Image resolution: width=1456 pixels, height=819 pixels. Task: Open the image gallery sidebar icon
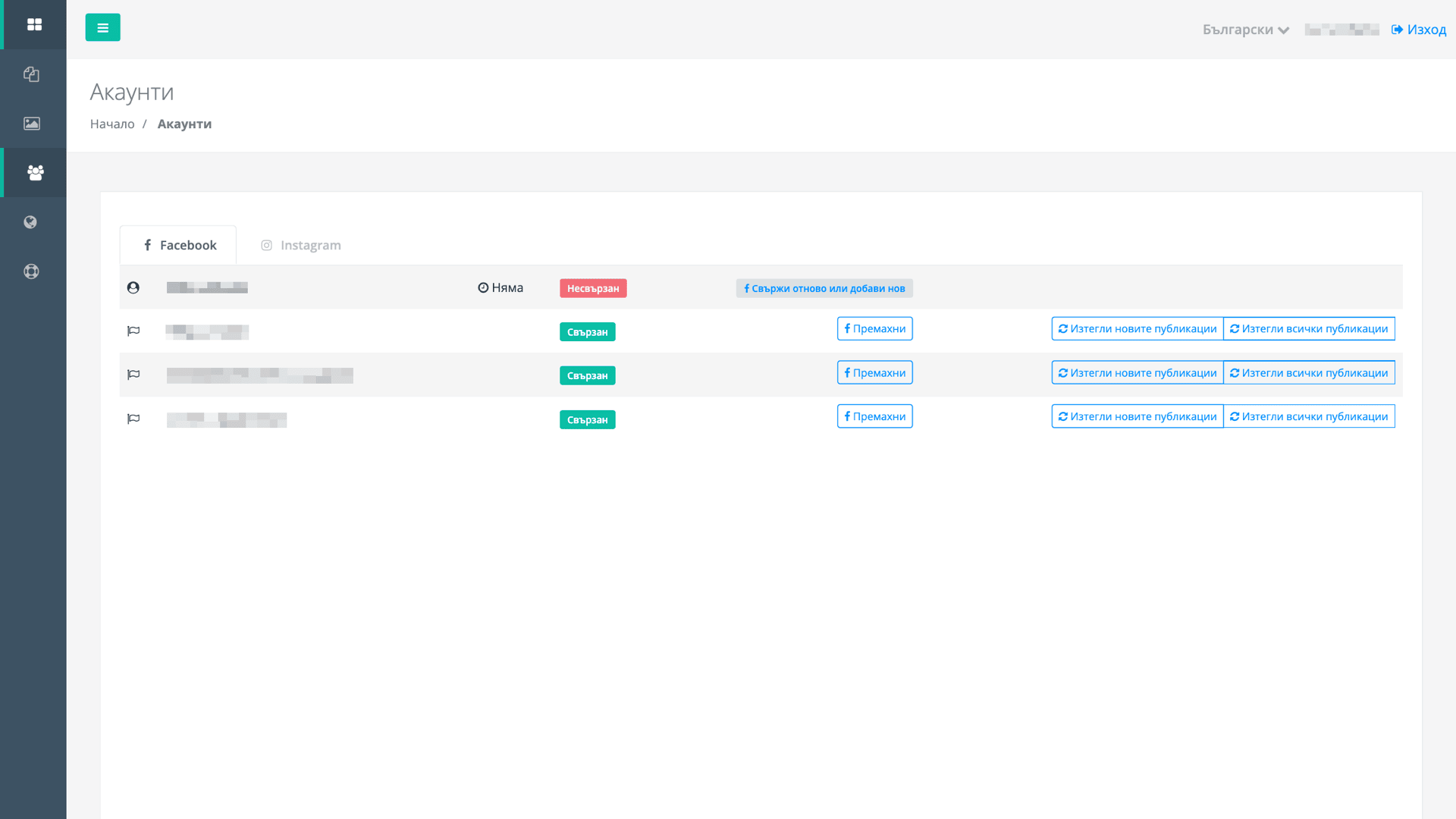click(32, 124)
